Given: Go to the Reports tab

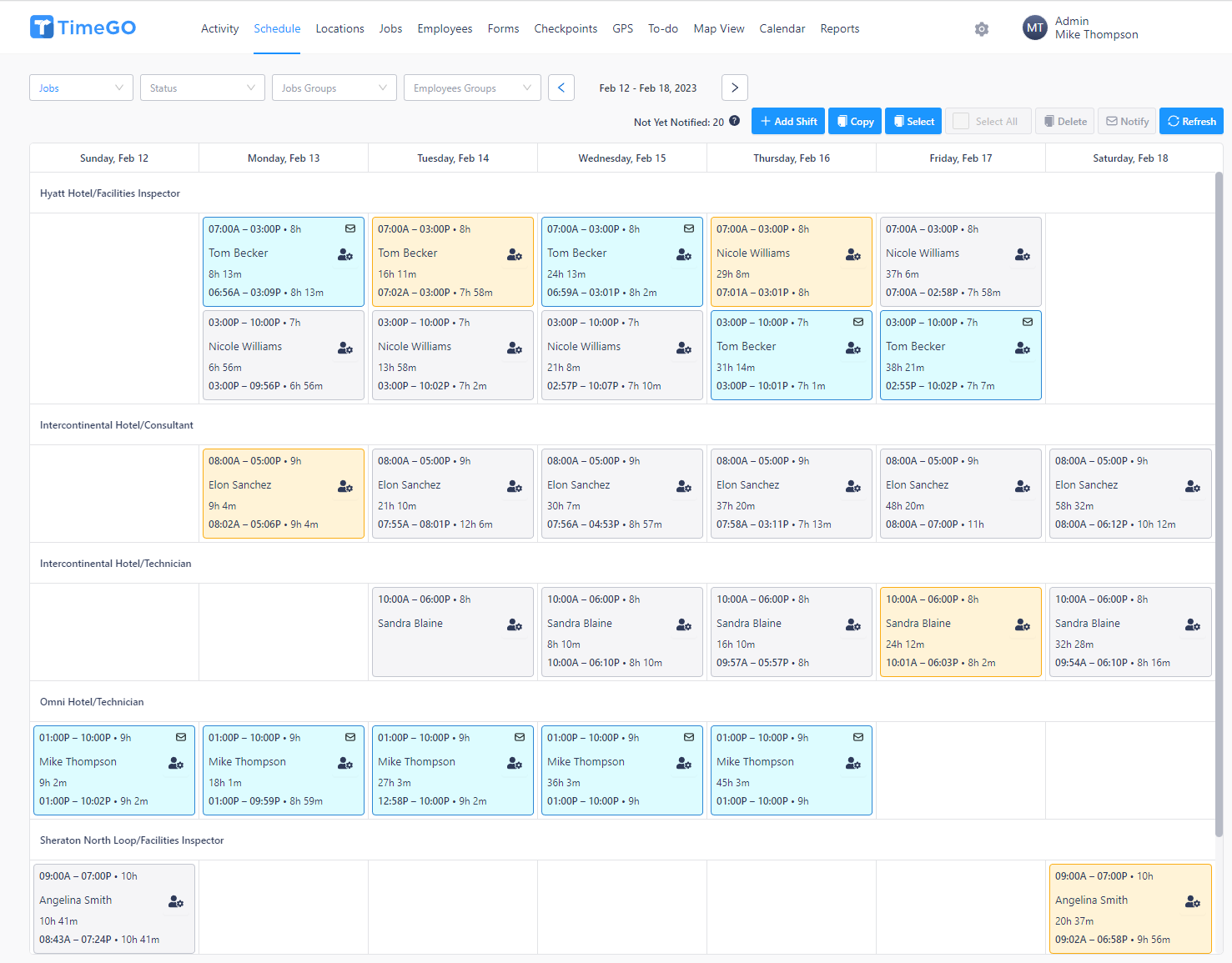Looking at the screenshot, I should point(839,28).
